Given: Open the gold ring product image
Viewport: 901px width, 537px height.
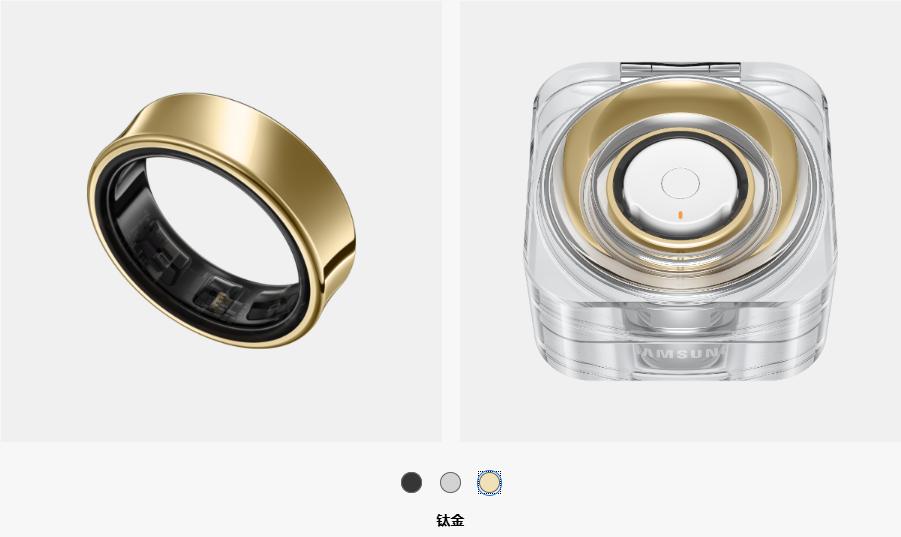Looking at the screenshot, I should point(221,221).
